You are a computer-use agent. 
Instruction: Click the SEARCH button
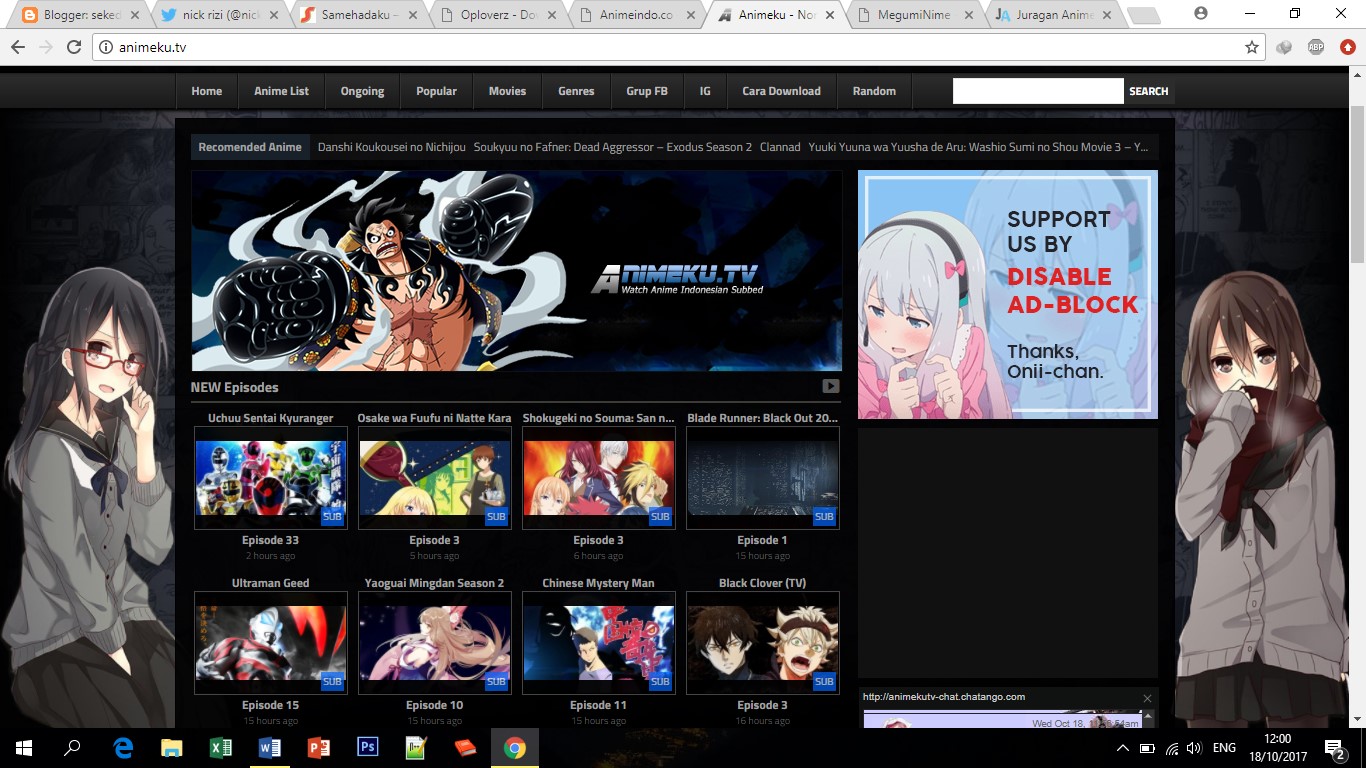click(1149, 91)
